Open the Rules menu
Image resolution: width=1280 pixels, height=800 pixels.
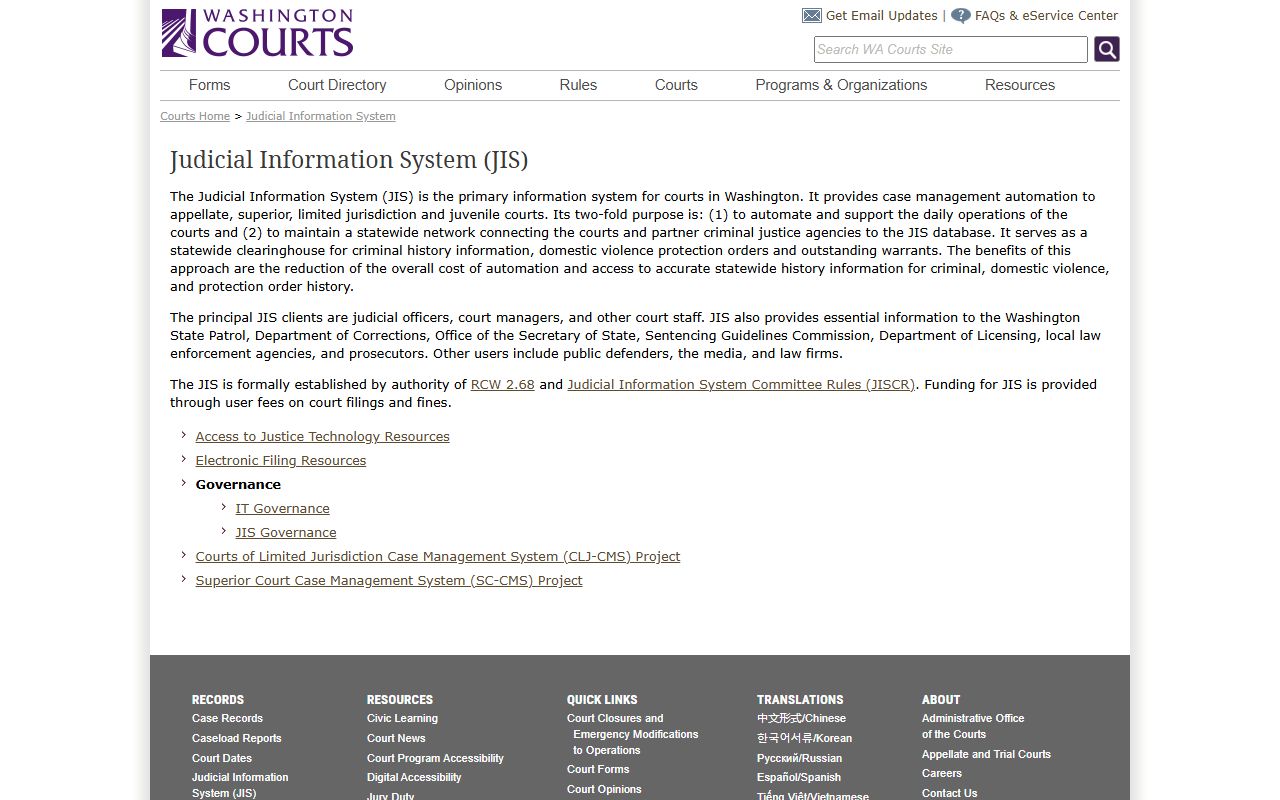[578, 85]
